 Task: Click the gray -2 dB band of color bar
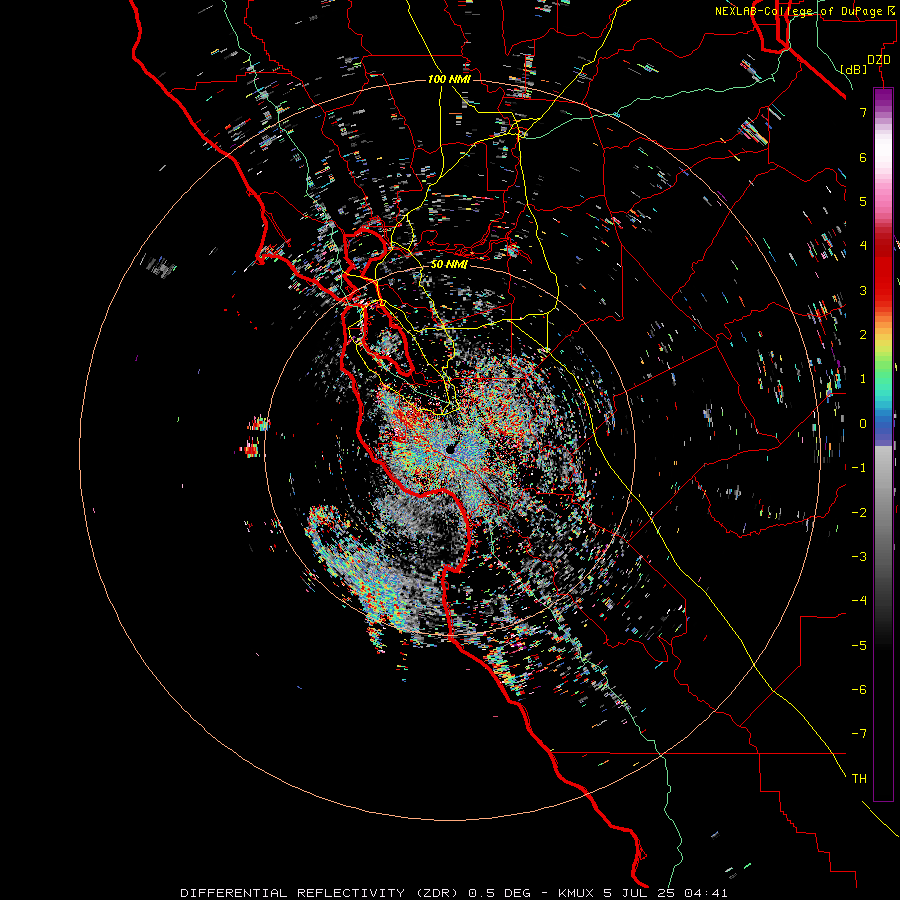point(883,513)
